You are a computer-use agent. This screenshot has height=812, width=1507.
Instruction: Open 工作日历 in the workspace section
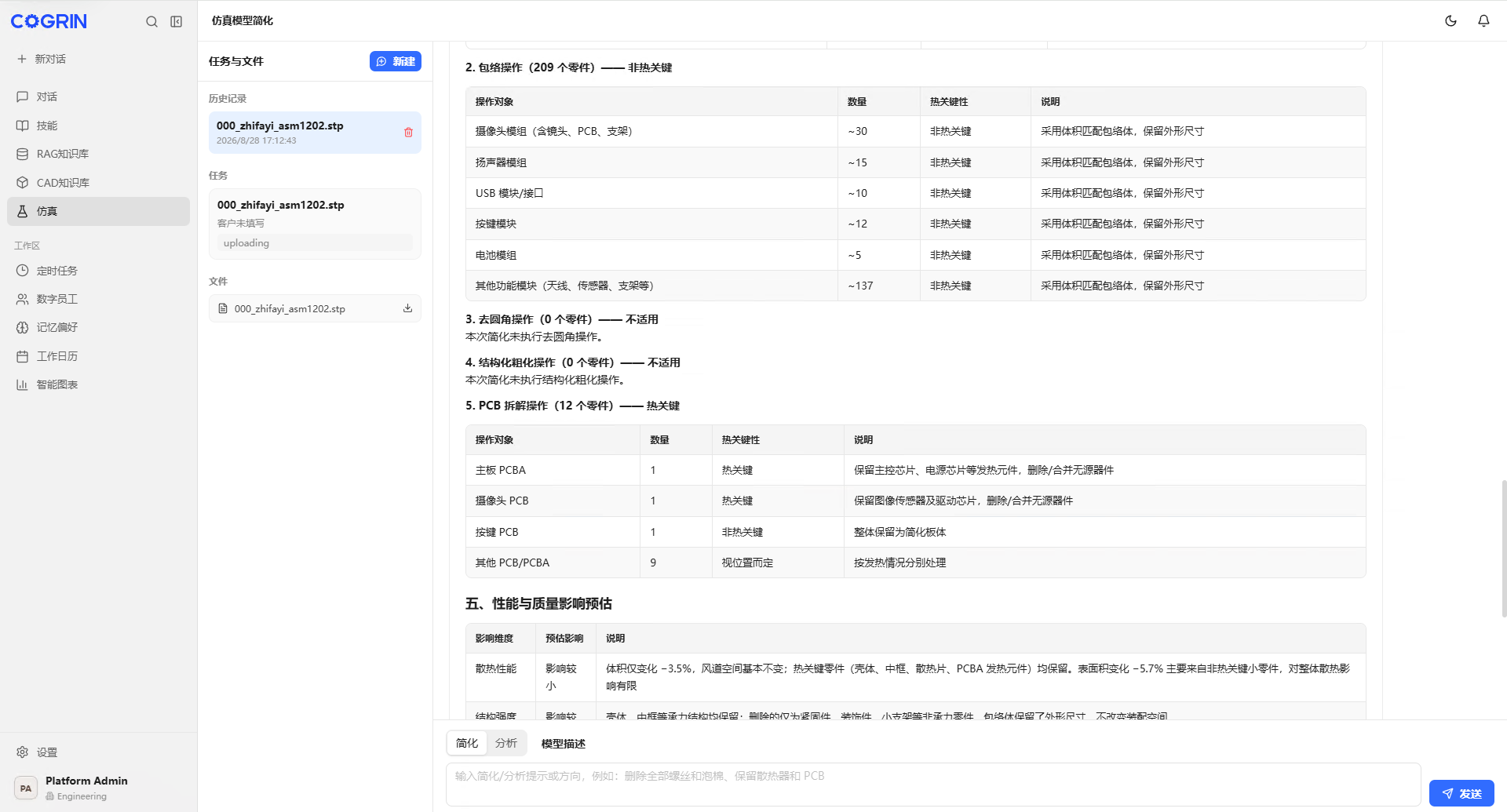tap(98, 356)
